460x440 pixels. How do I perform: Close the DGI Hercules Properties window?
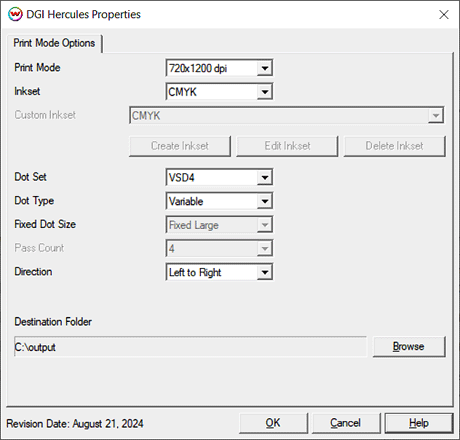coord(444,15)
